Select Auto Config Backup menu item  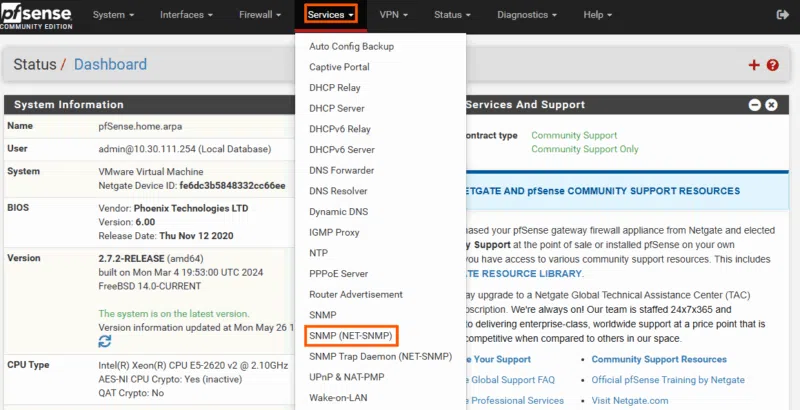click(x=351, y=46)
